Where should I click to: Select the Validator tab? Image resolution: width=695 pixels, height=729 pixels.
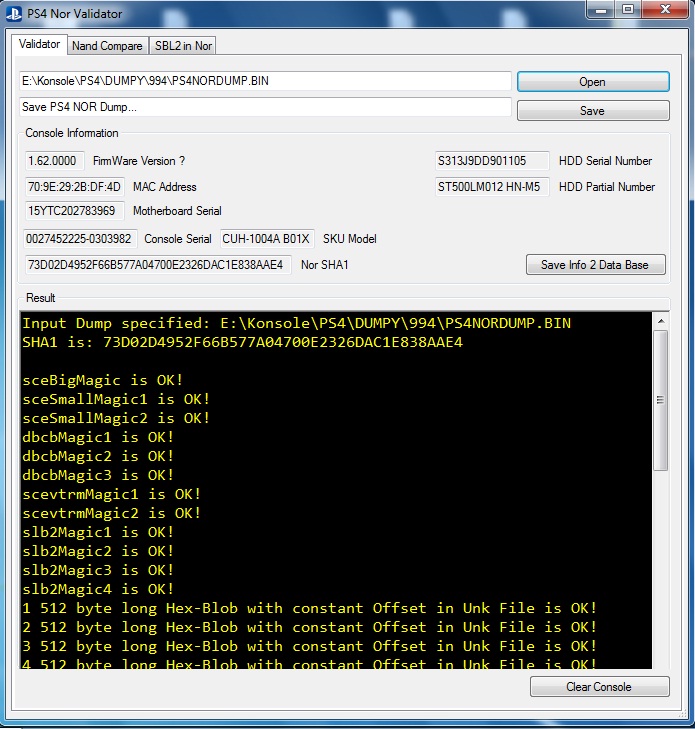coord(39,44)
